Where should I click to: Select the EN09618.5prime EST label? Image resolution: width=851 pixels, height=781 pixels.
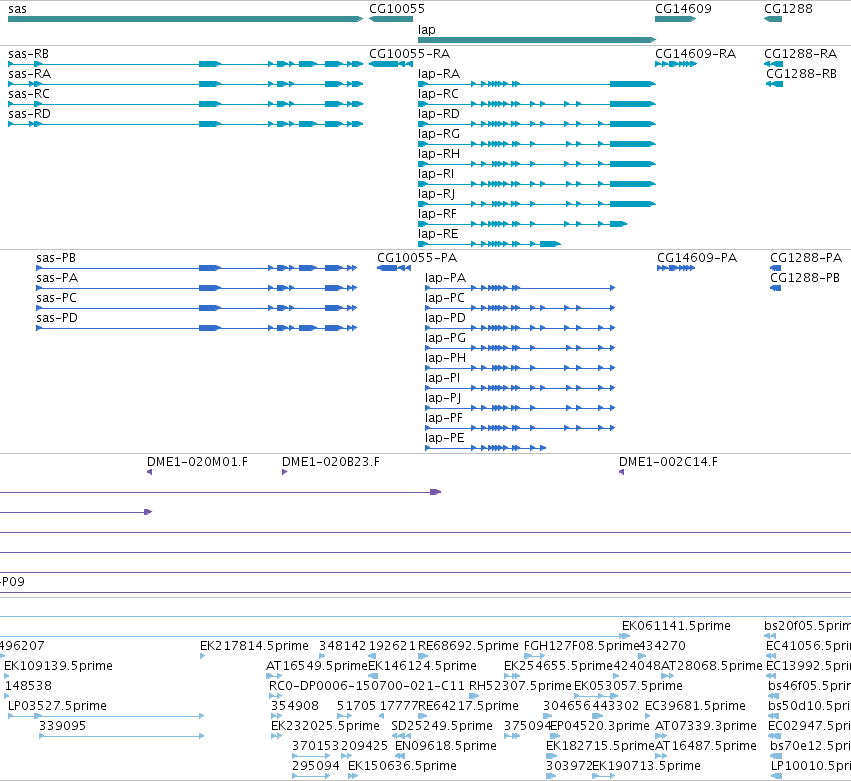[x=446, y=746]
